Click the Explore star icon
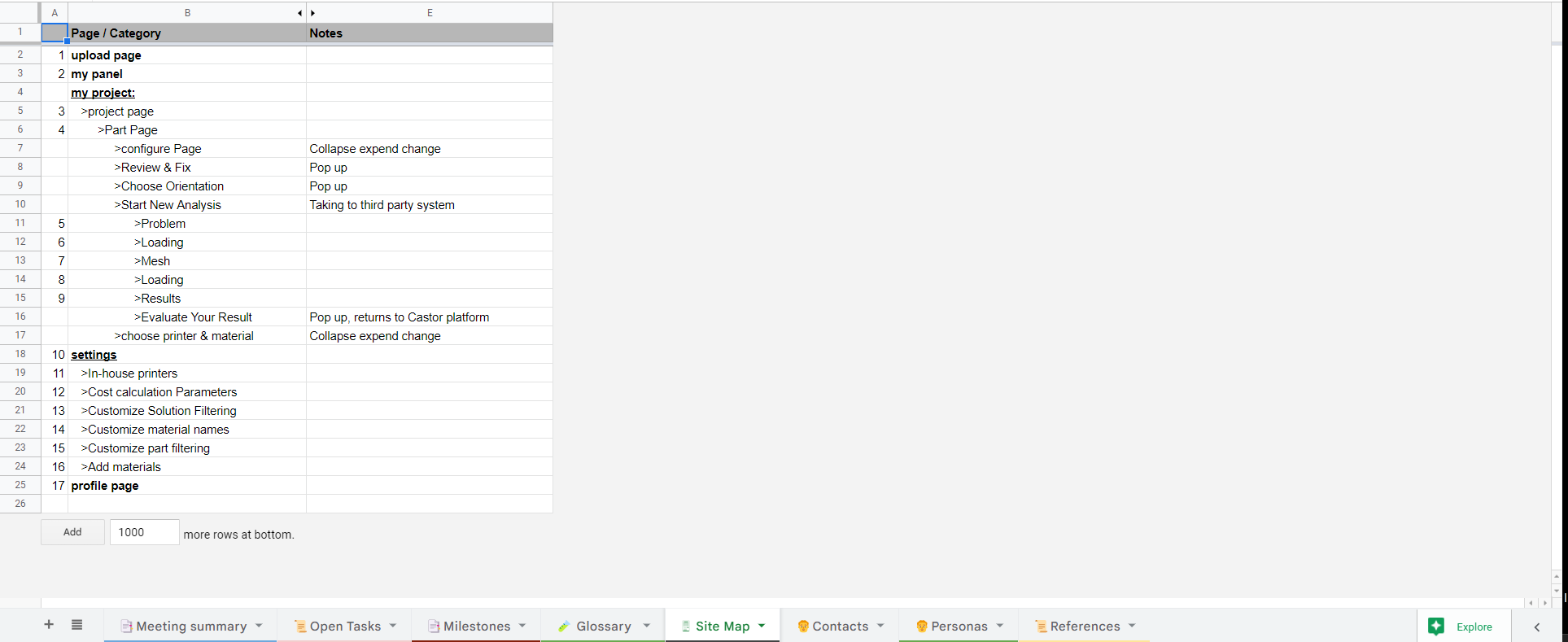The image size is (1568, 642). pyautogui.click(x=1436, y=626)
